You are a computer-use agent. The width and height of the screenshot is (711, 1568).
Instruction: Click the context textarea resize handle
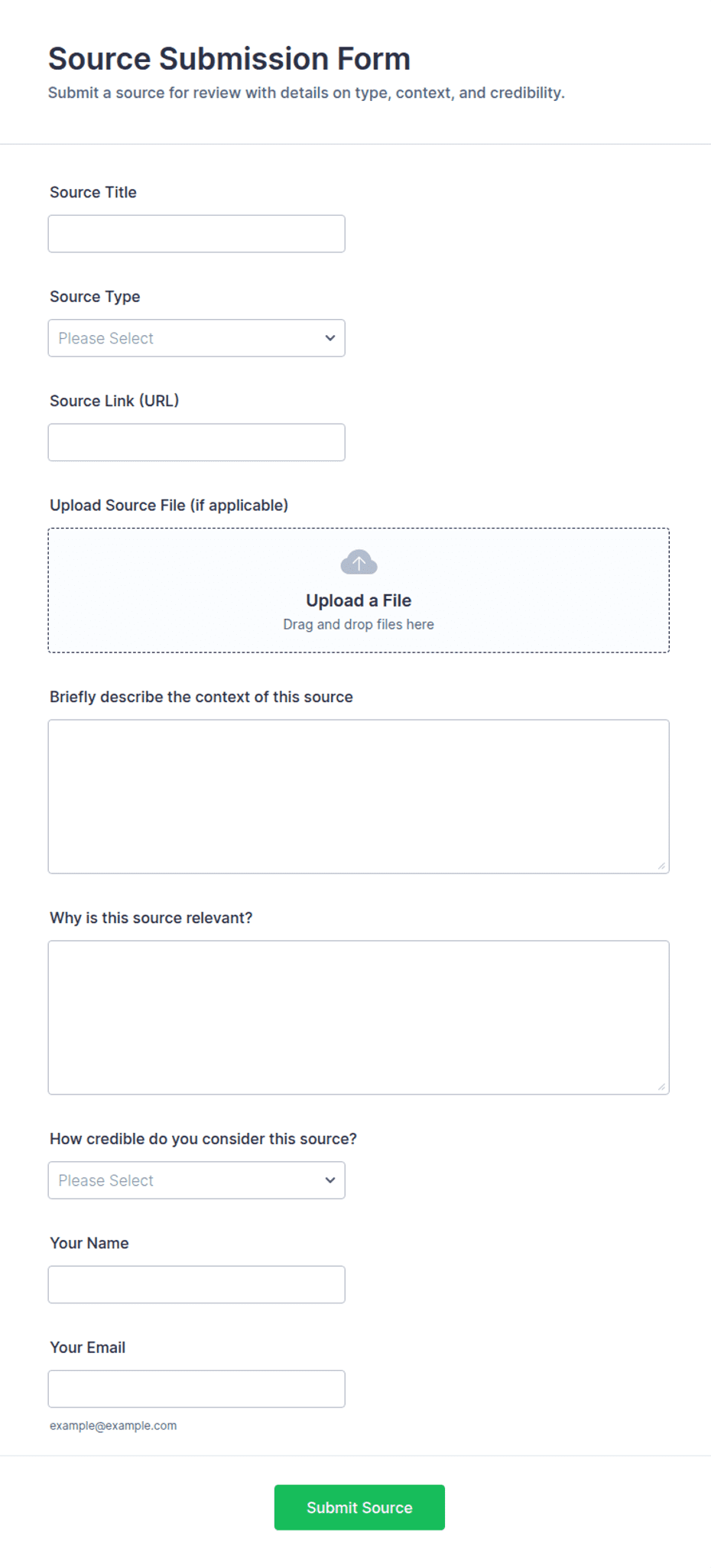pos(661,866)
